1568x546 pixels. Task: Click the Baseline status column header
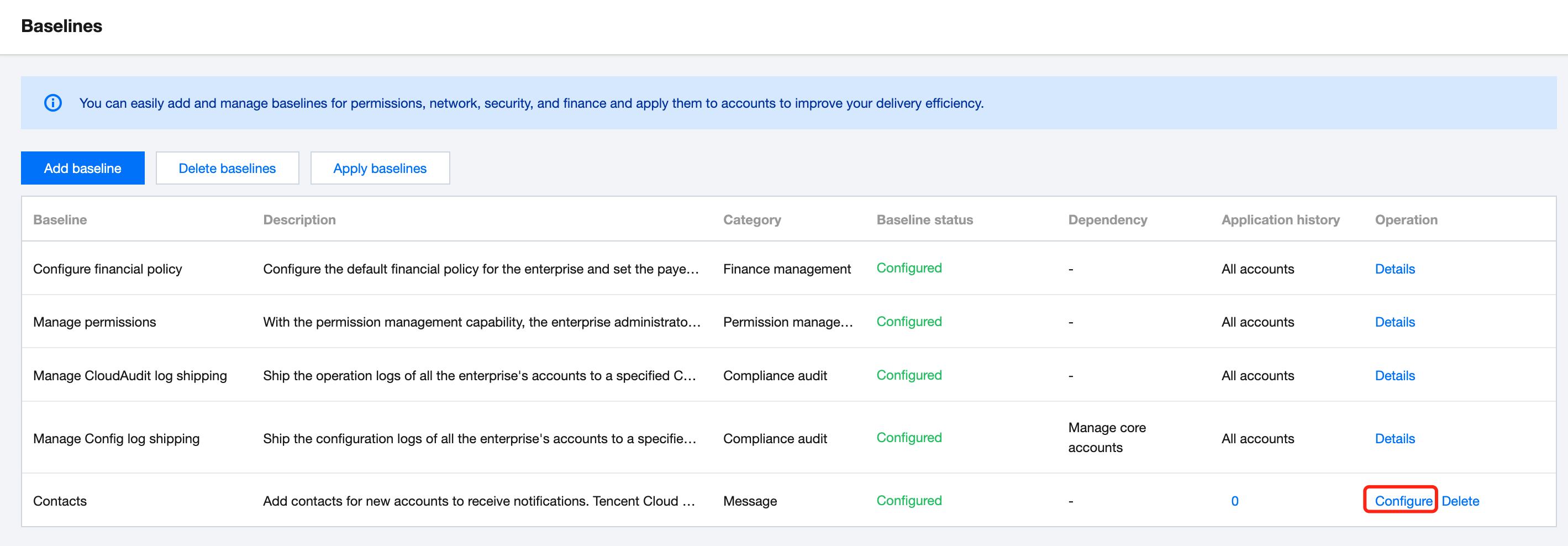(x=924, y=220)
